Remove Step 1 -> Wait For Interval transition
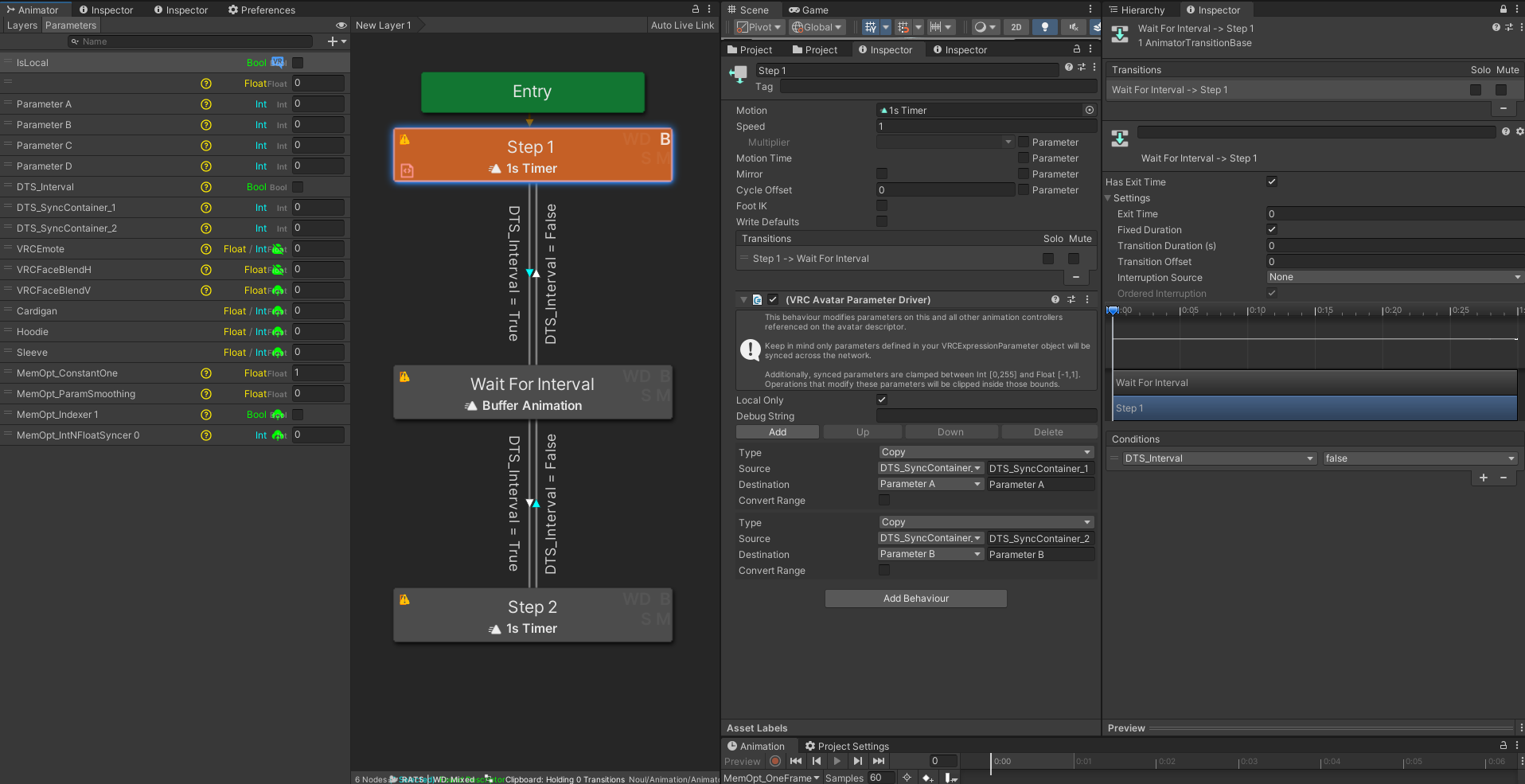 click(1076, 277)
